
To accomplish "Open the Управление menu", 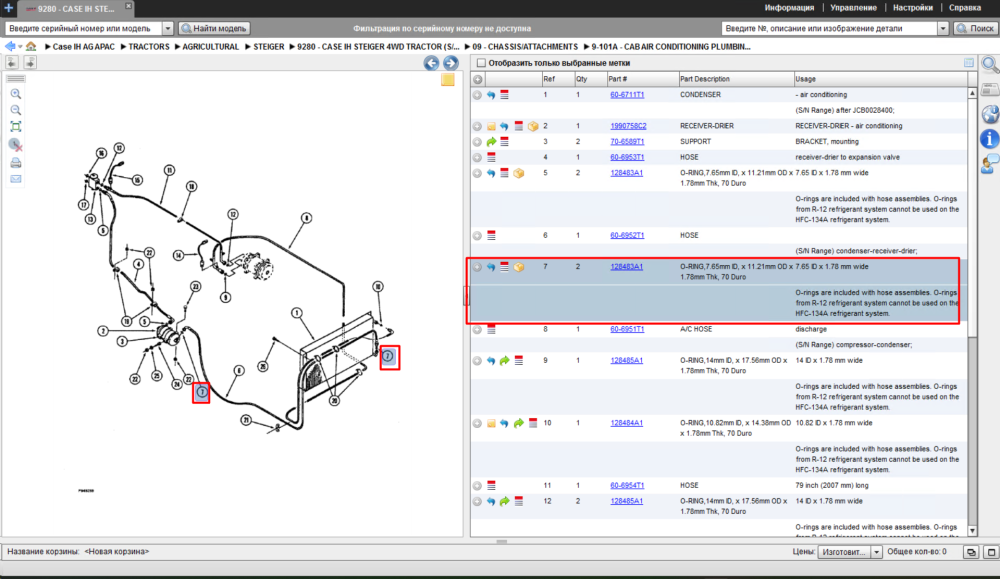I will tap(853, 8).
